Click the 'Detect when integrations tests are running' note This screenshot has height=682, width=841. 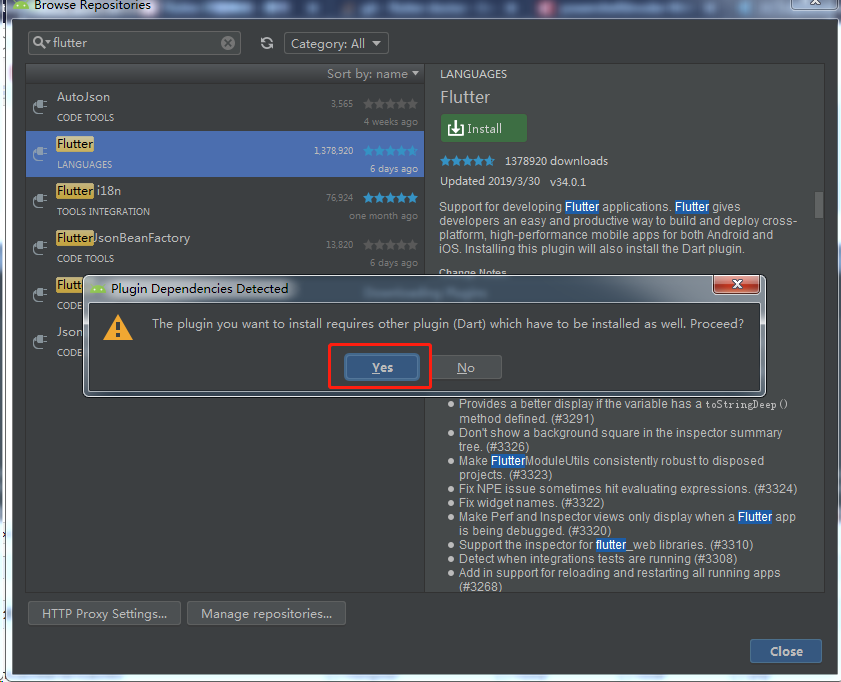coord(597,559)
